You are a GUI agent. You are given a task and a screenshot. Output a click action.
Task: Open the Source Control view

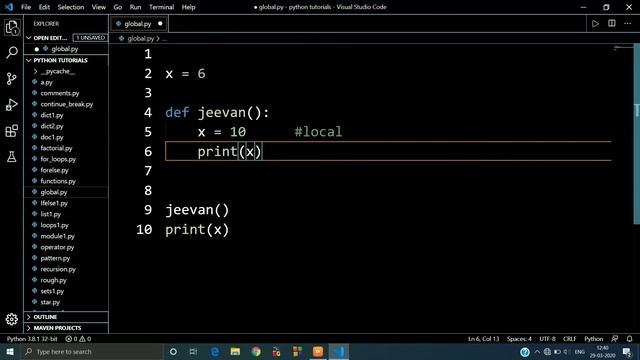(12, 78)
